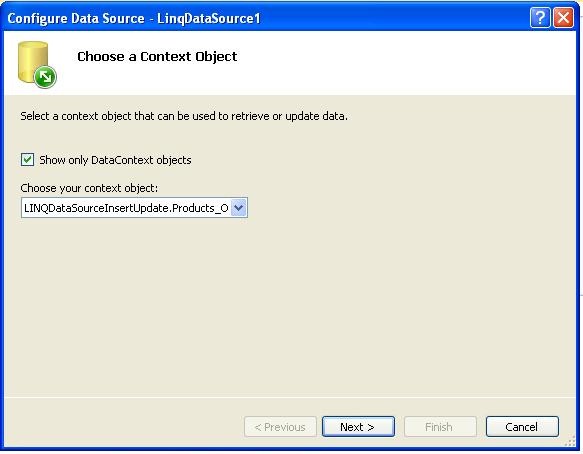Click the 'Select a context object' description text
The width and height of the screenshot is (583, 454).
pos(184,116)
